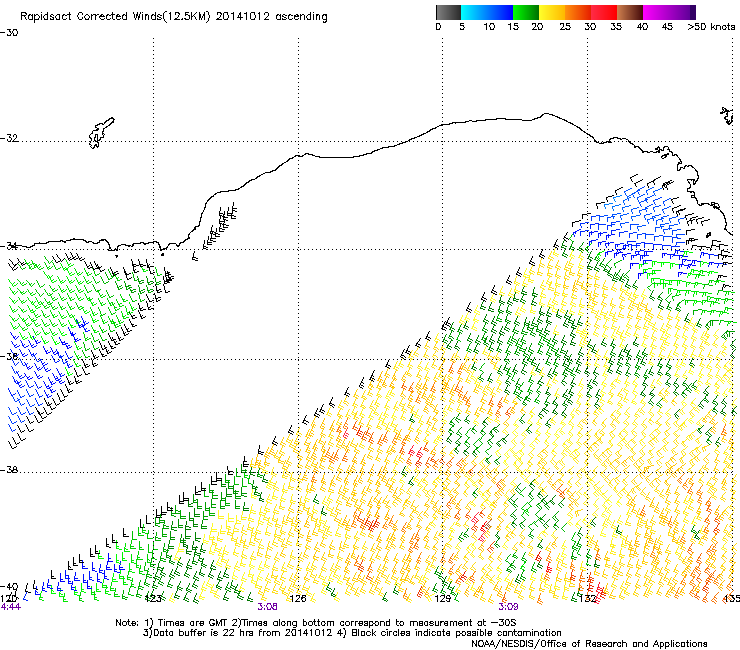The height and width of the screenshot is (650, 740).
Task: Select the brown 35-40 knots legend swatch
Action: [x=630, y=12]
